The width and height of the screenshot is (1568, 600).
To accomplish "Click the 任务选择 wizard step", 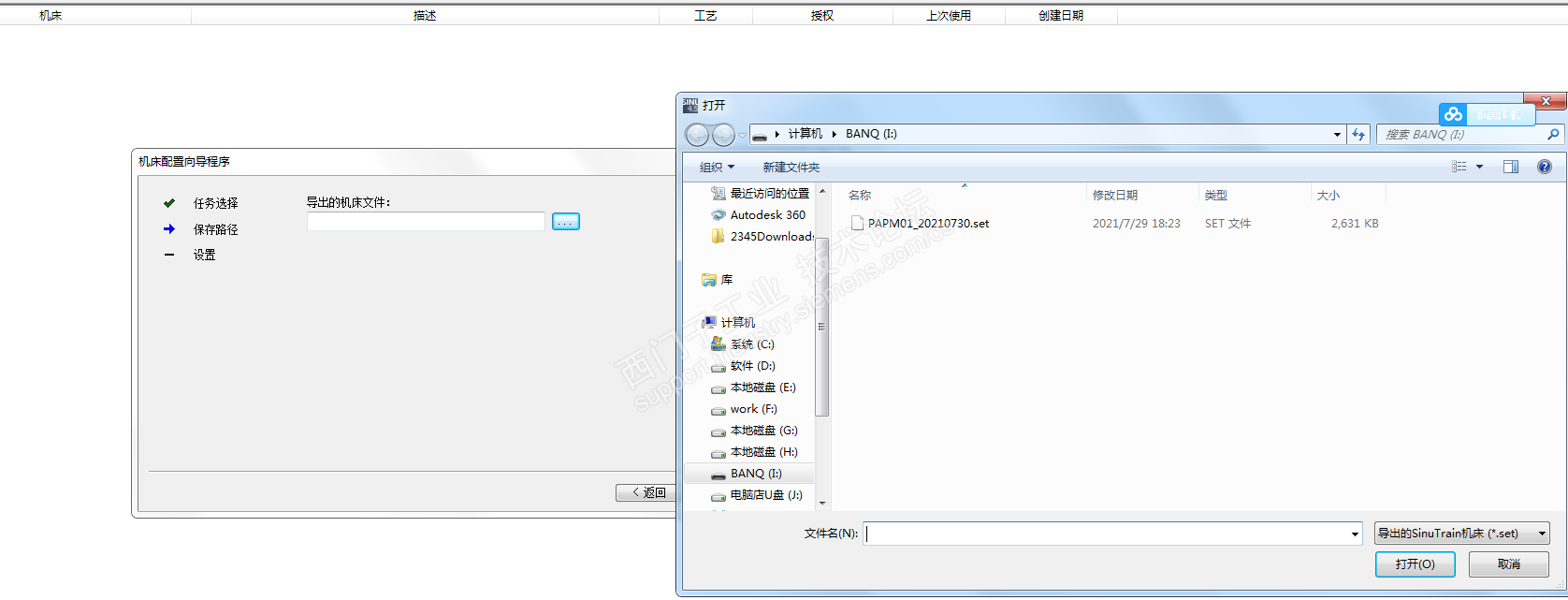I will point(215,203).
